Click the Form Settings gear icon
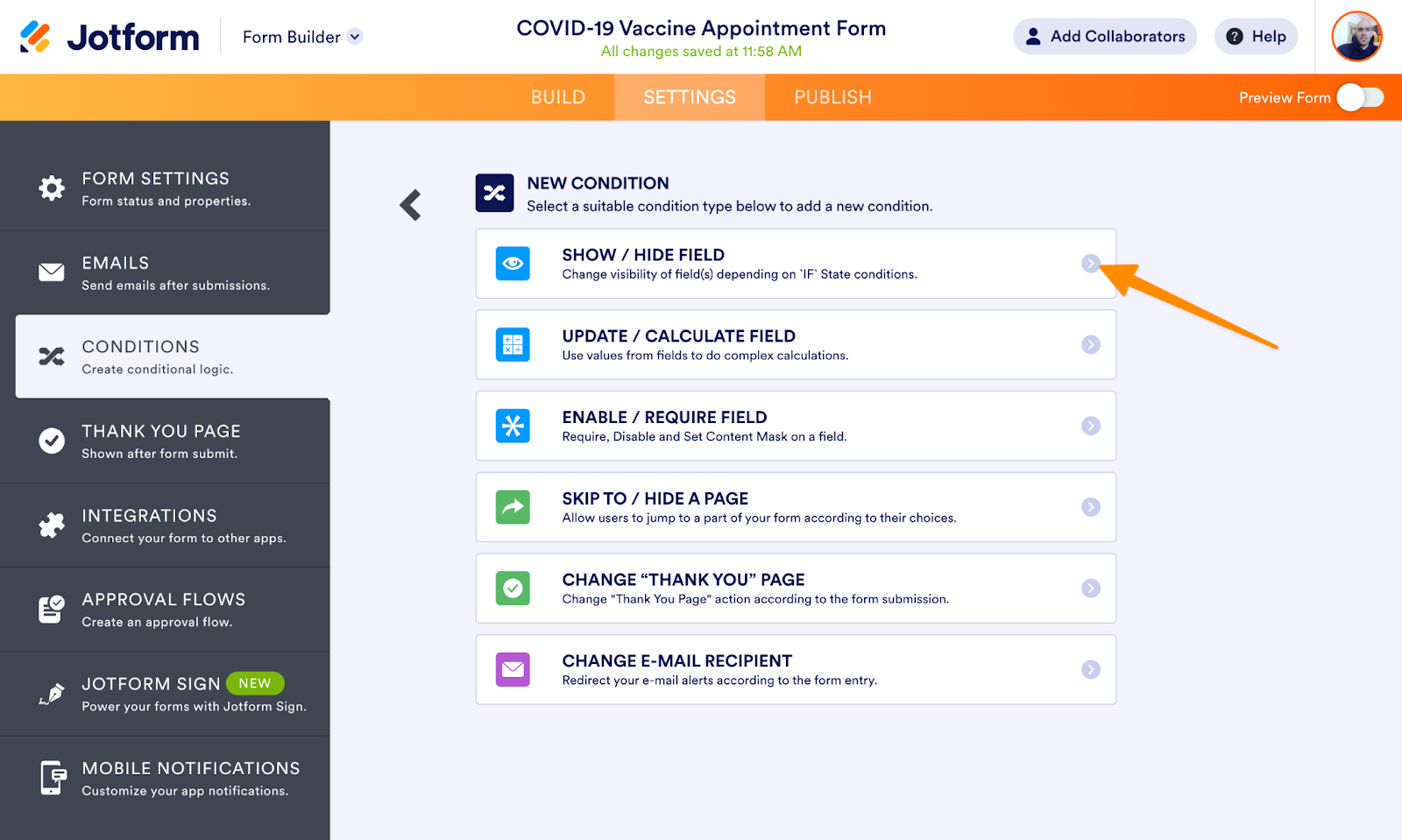The height and width of the screenshot is (840, 1402). (x=52, y=188)
